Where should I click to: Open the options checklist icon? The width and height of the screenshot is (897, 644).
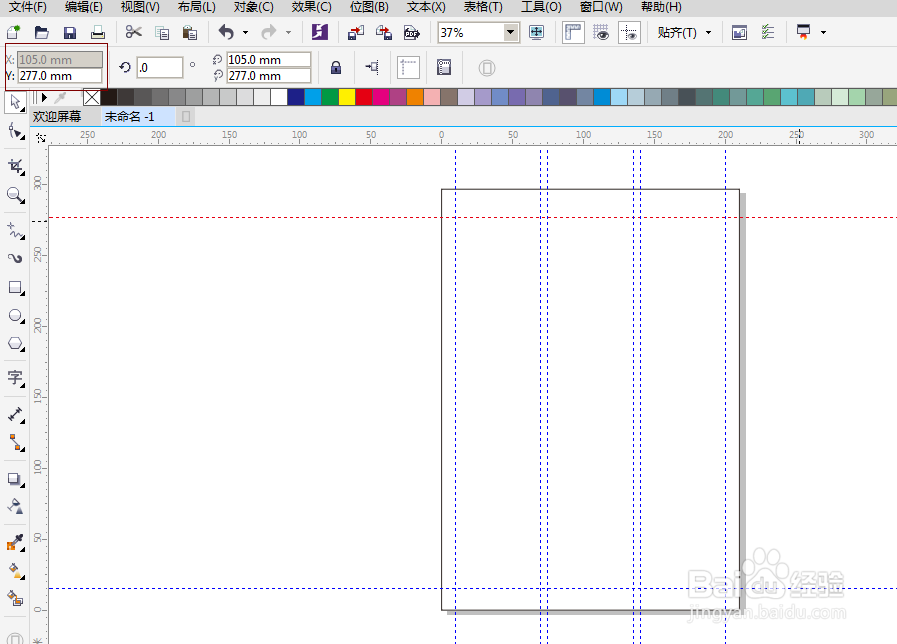point(768,32)
